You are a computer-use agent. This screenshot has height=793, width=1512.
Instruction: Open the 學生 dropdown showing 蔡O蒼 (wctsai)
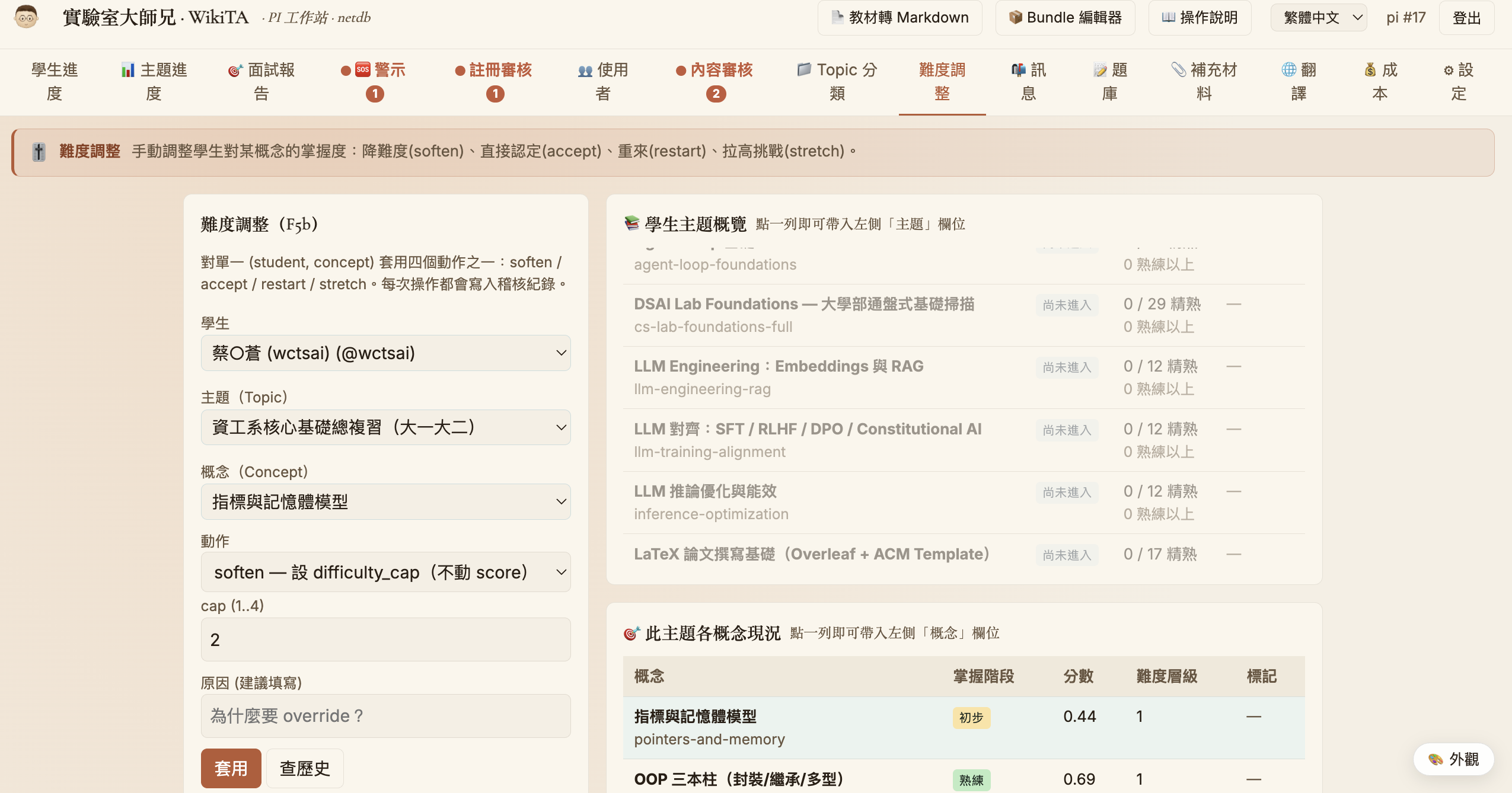(385, 353)
